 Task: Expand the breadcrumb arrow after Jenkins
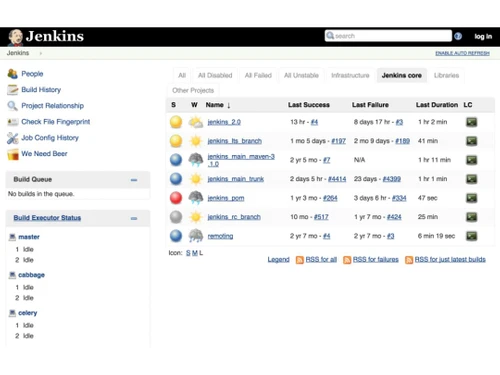(x=41, y=53)
